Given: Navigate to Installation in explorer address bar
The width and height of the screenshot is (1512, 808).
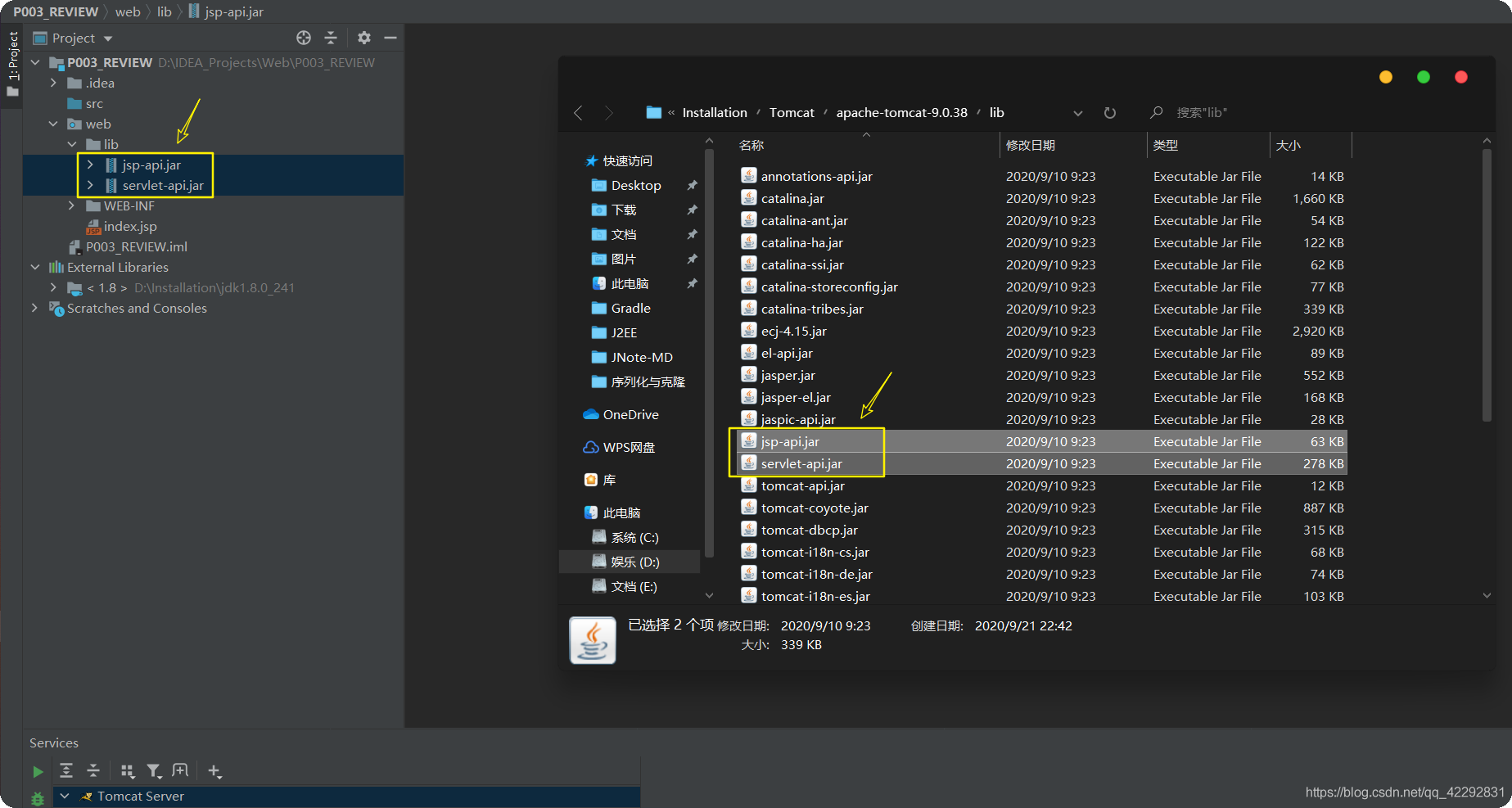Looking at the screenshot, I should [715, 113].
